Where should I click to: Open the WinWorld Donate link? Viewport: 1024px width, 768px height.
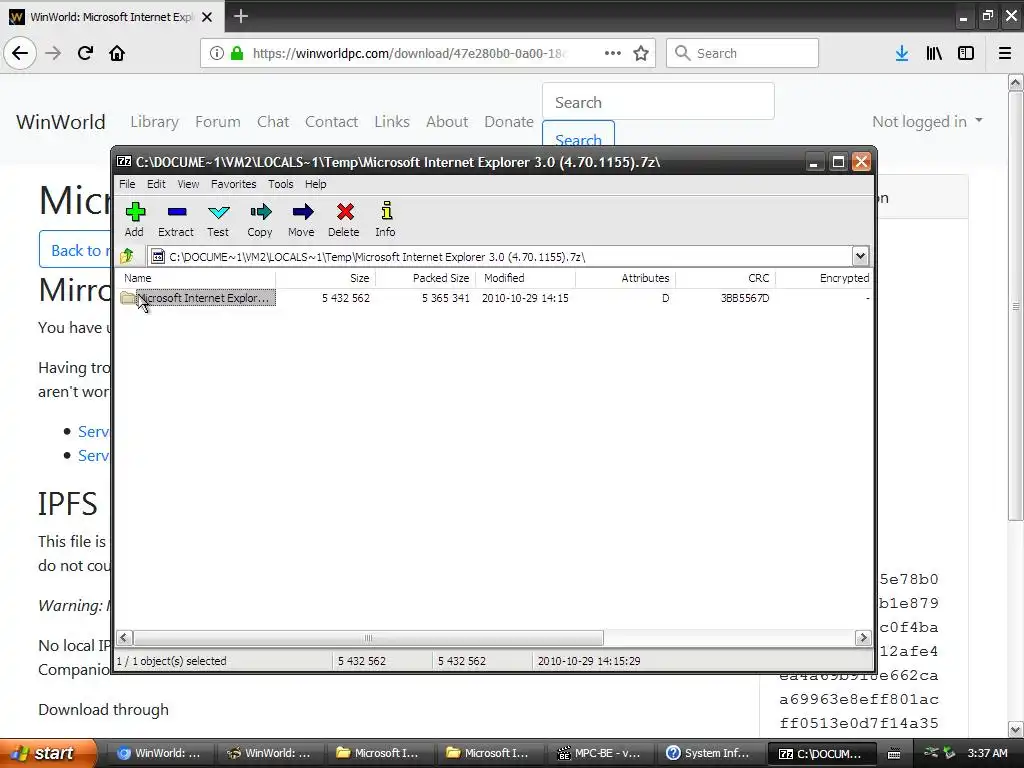(509, 121)
